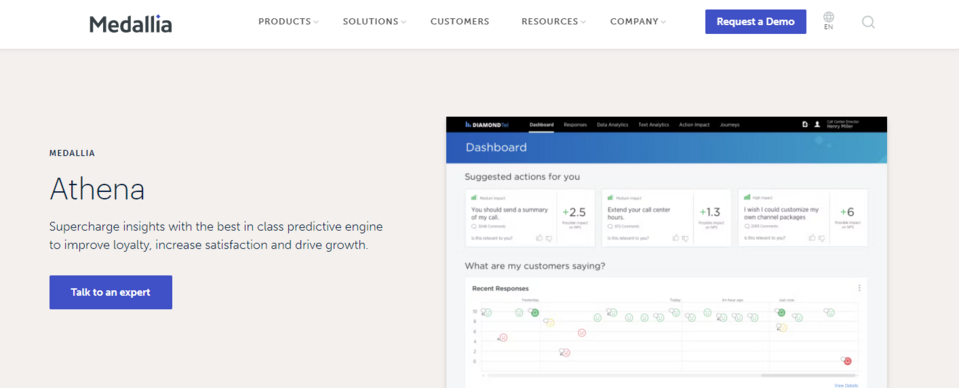
Task: Switch to the Journeys tab
Action: pyautogui.click(x=730, y=125)
